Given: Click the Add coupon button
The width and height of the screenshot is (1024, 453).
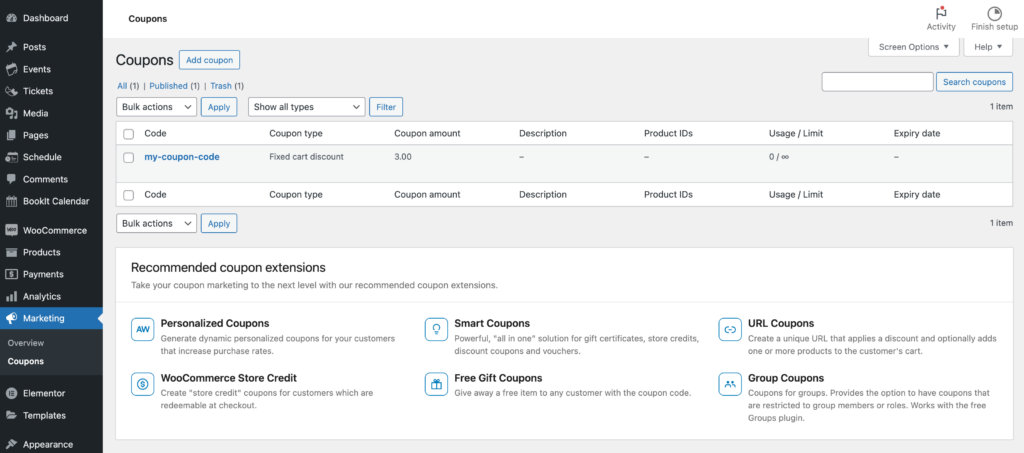Looking at the screenshot, I should [210, 60].
